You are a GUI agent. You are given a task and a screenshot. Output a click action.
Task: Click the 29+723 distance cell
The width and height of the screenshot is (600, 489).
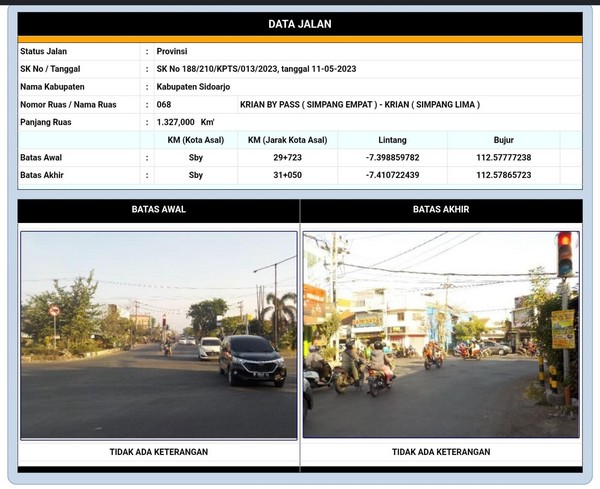[289, 158]
